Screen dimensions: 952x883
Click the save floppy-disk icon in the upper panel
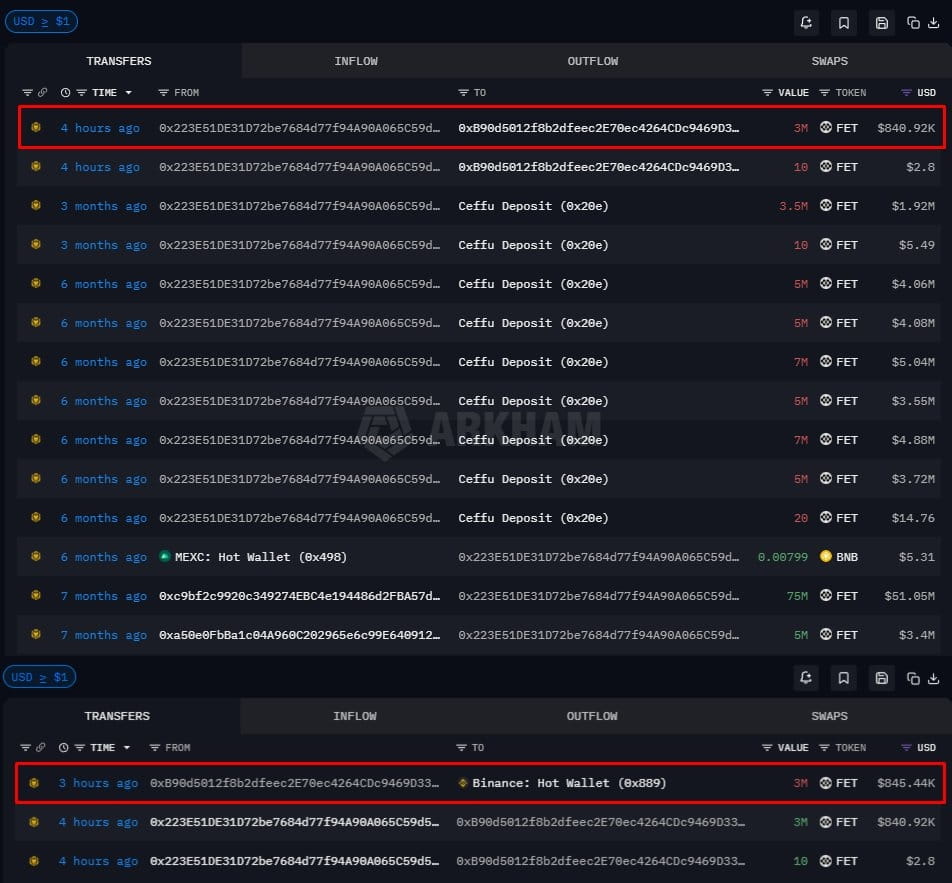click(882, 23)
